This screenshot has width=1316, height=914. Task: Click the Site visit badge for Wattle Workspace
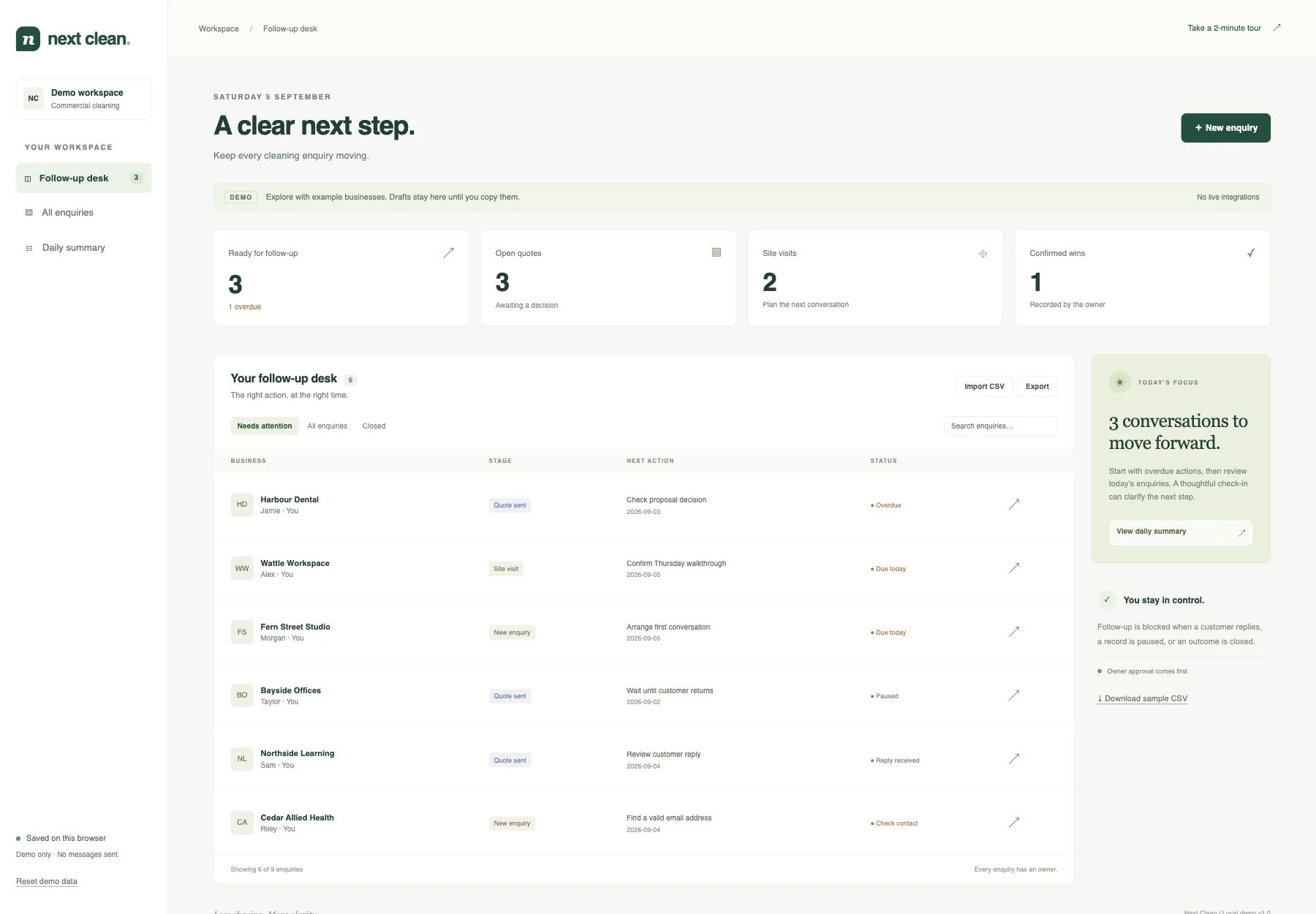pos(506,569)
